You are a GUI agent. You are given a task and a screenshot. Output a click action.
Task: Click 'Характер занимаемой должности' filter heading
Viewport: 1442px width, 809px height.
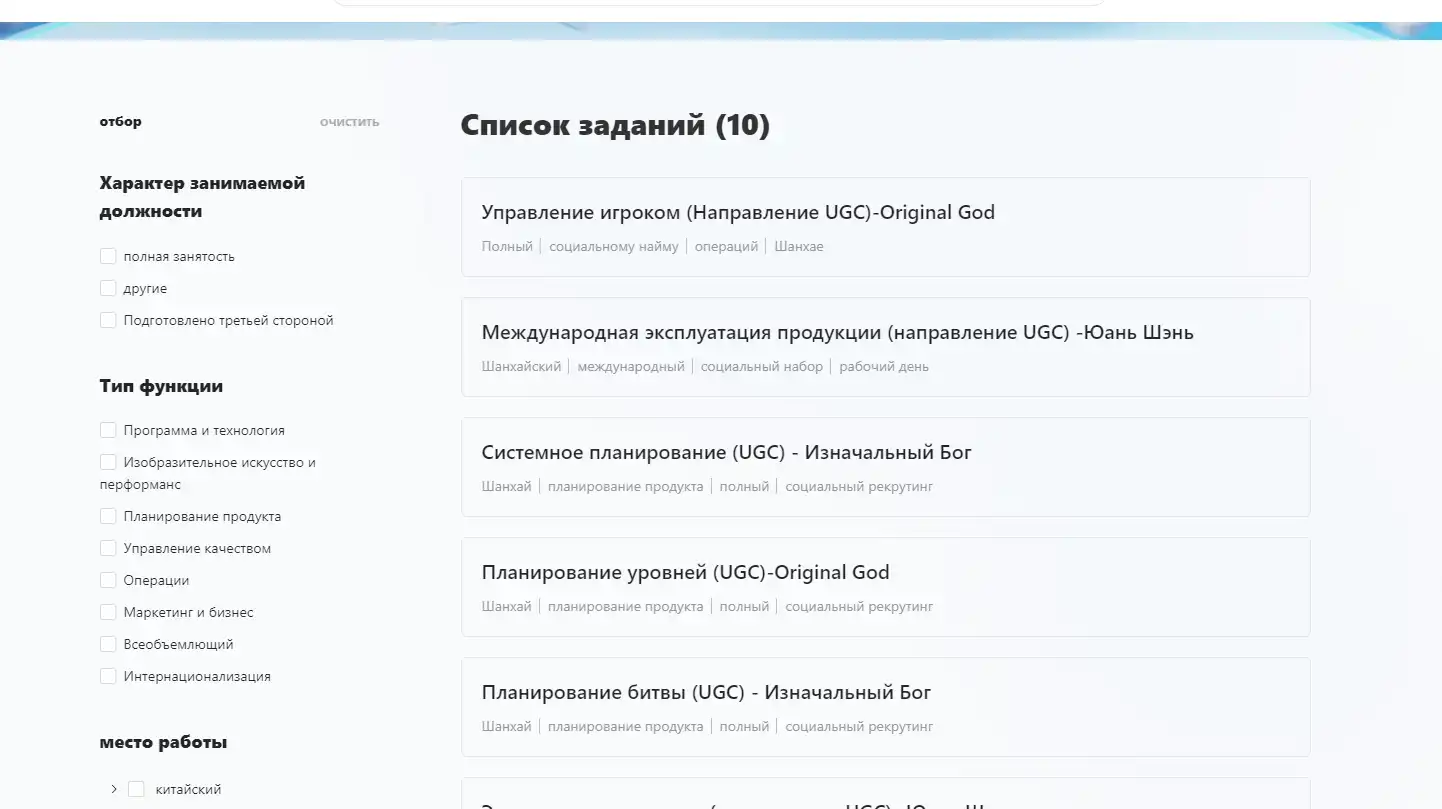(202, 197)
